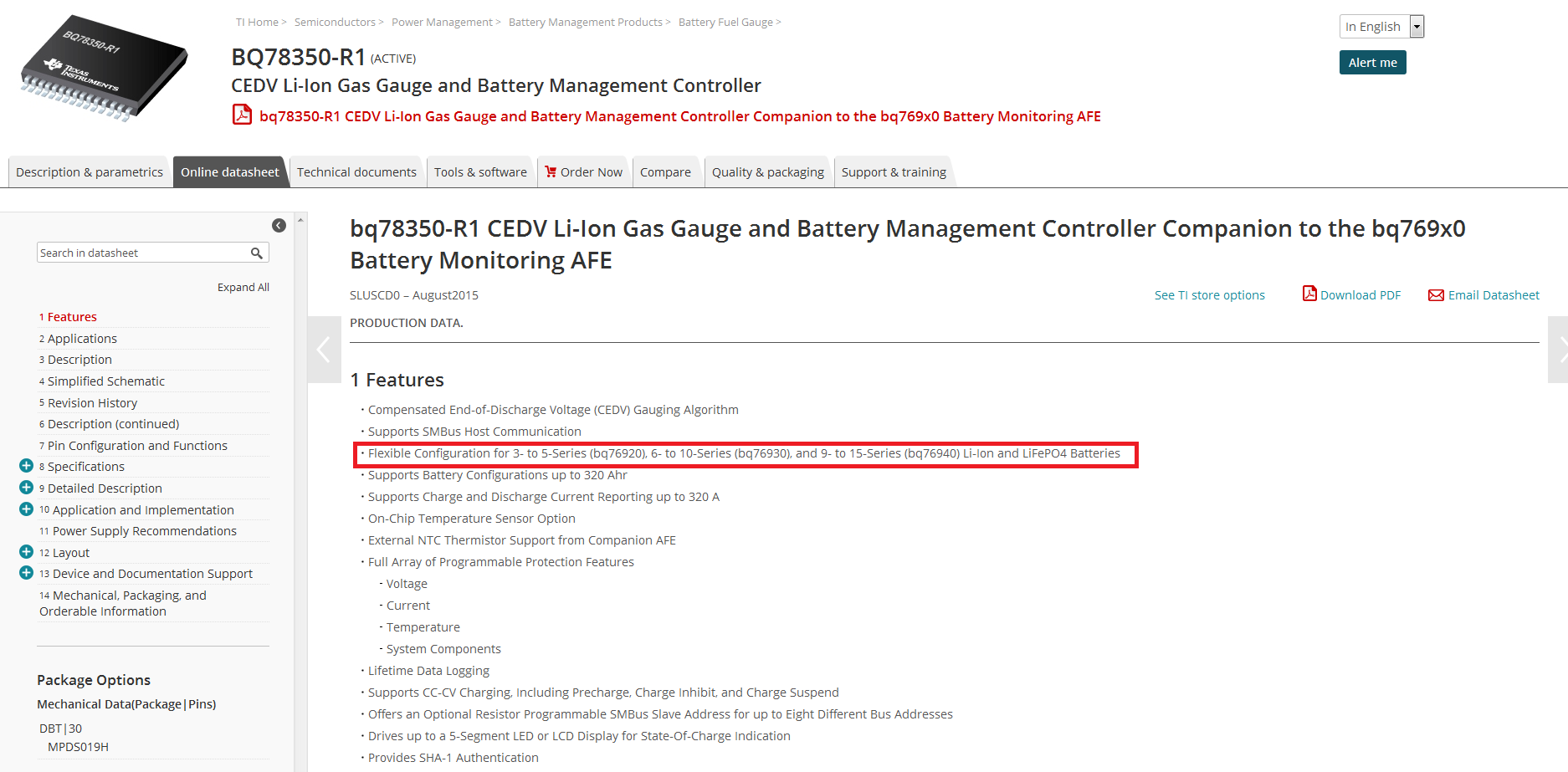The width and height of the screenshot is (1568, 772).
Task: Expand the 9 Detailed Description section
Action: (x=26, y=488)
